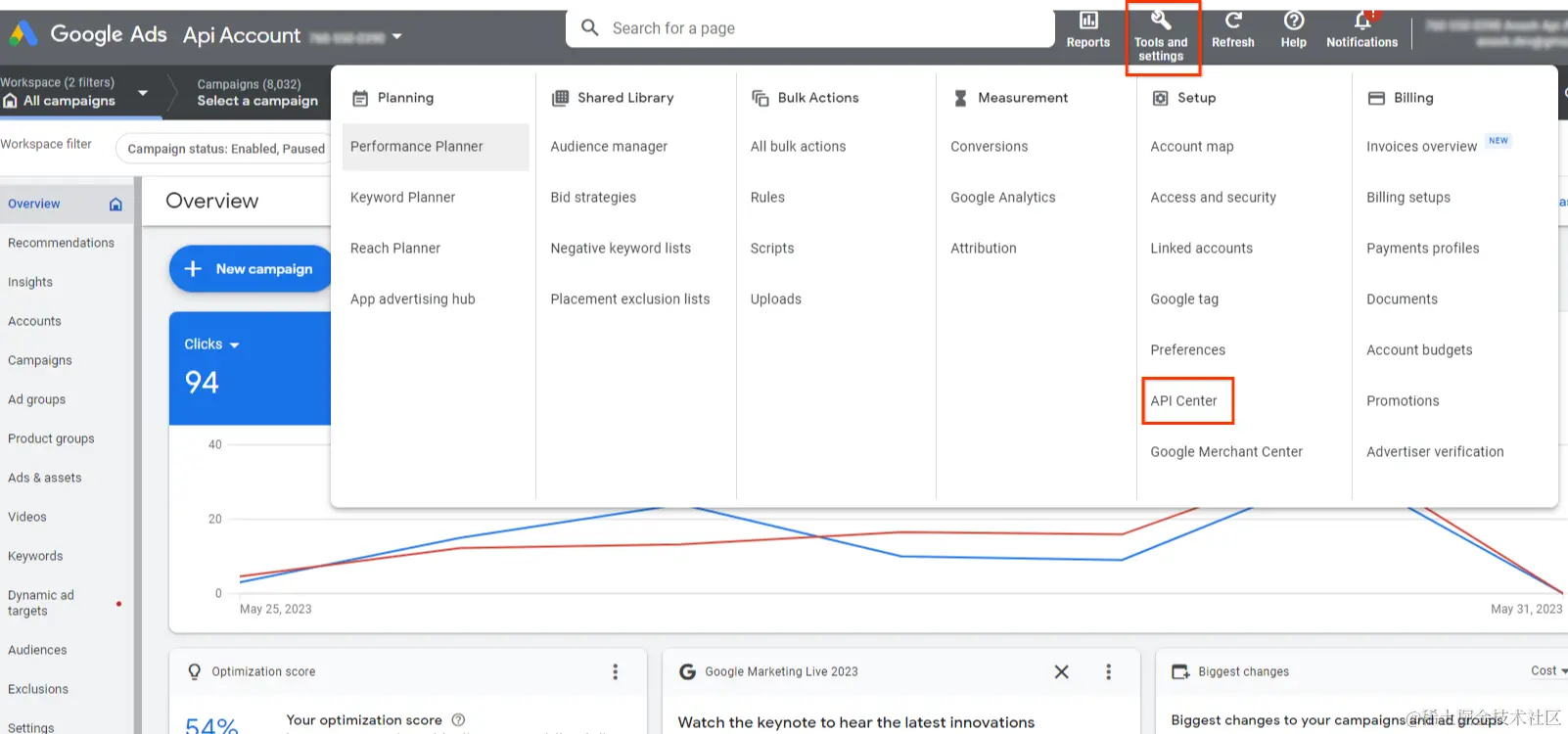Open Reach Planner
This screenshot has width=1568, height=734.
pyautogui.click(x=394, y=249)
